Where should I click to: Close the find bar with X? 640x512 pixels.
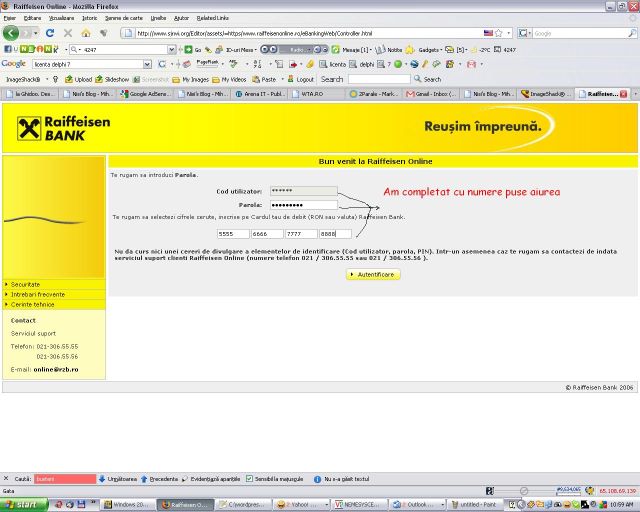click(x=6, y=479)
